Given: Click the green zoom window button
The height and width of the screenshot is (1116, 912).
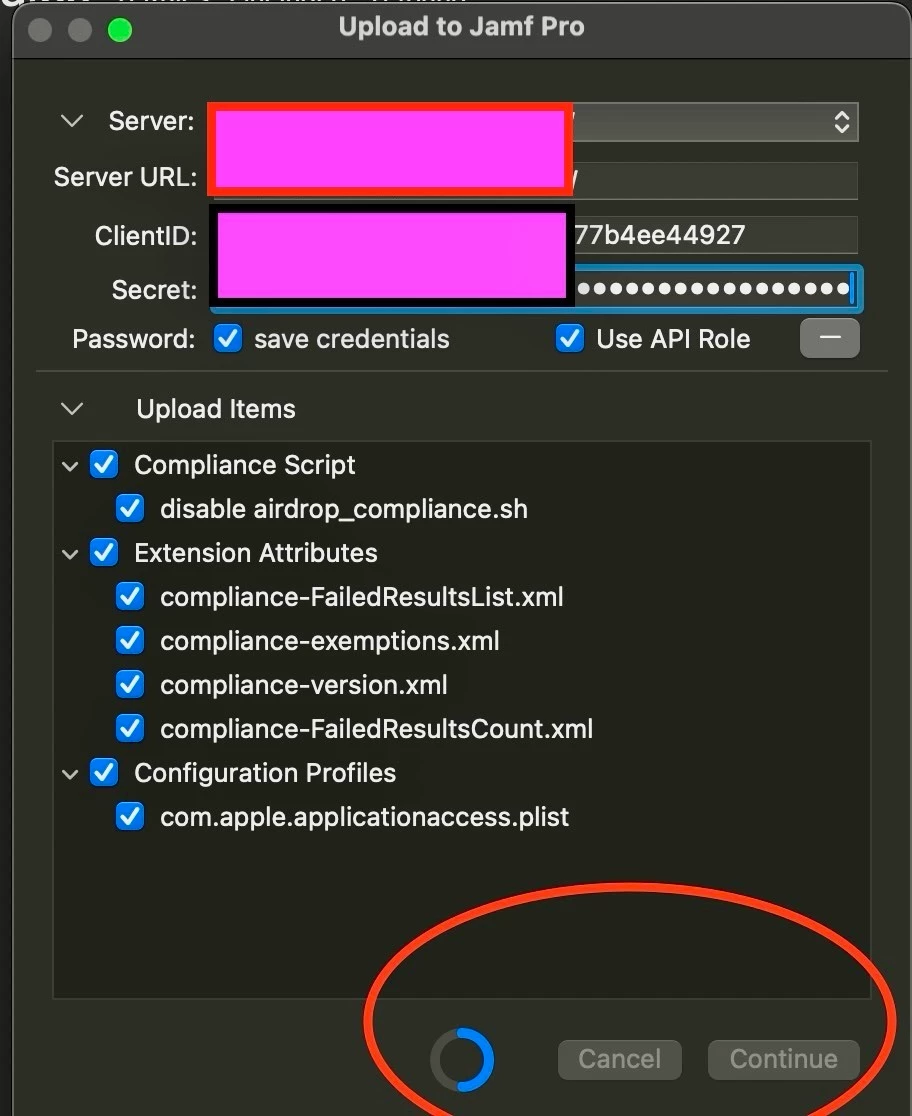Looking at the screenshot, I should (x=120, y=31).
